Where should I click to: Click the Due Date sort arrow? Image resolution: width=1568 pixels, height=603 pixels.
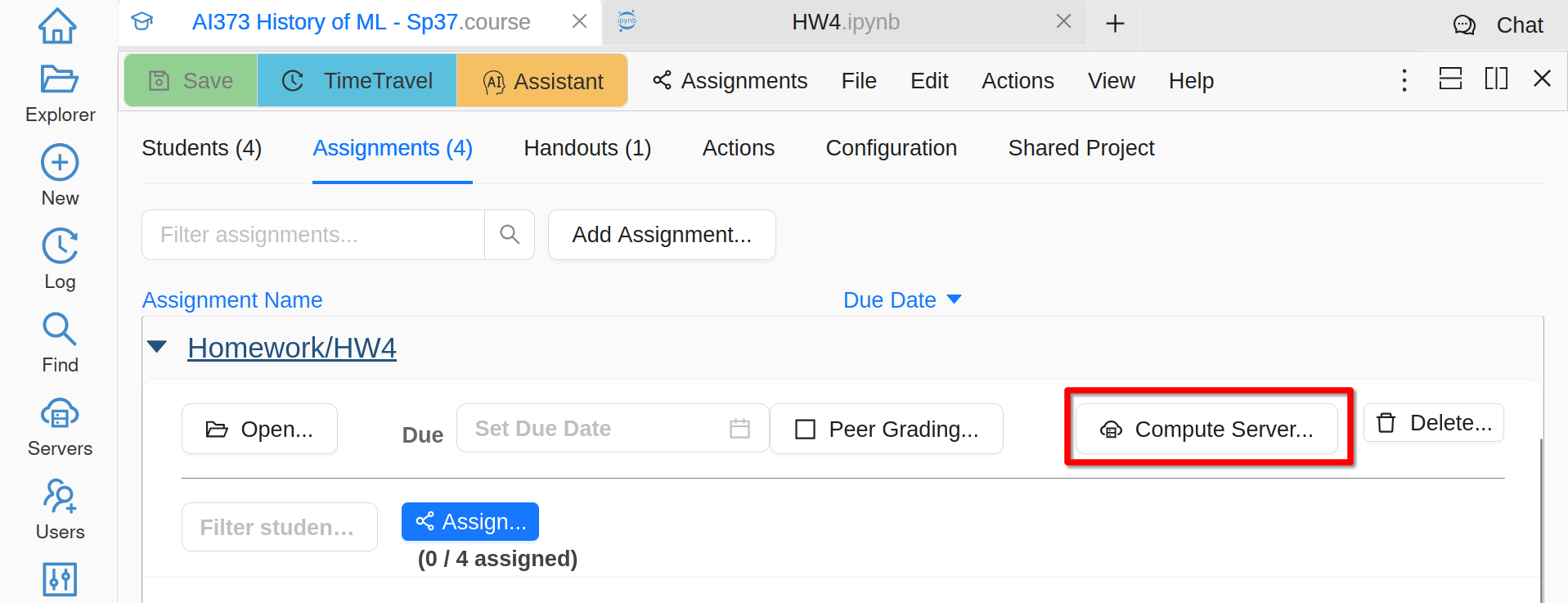pos(954,299)
